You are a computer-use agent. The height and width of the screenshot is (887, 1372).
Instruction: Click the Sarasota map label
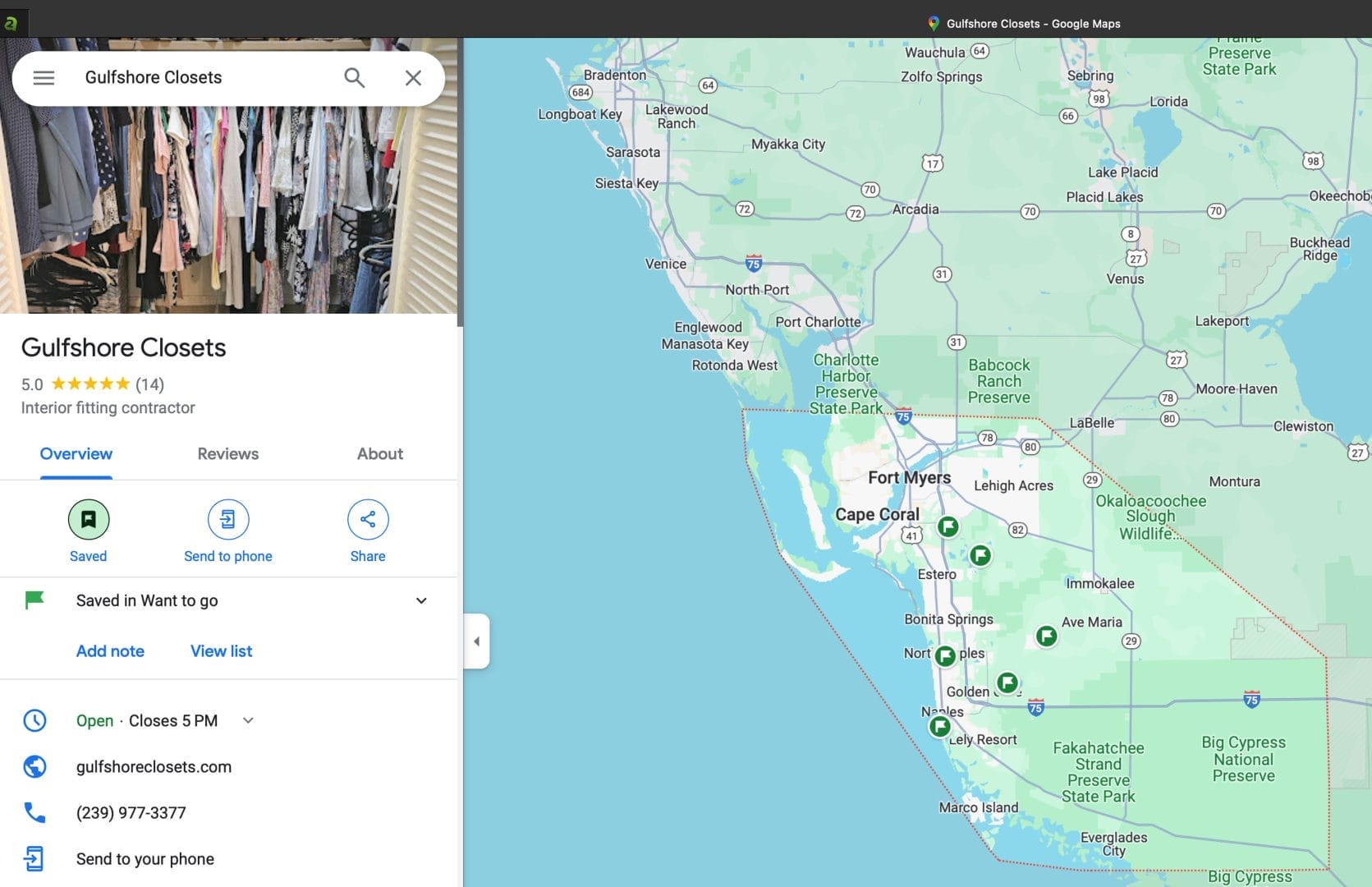point(633,153)
